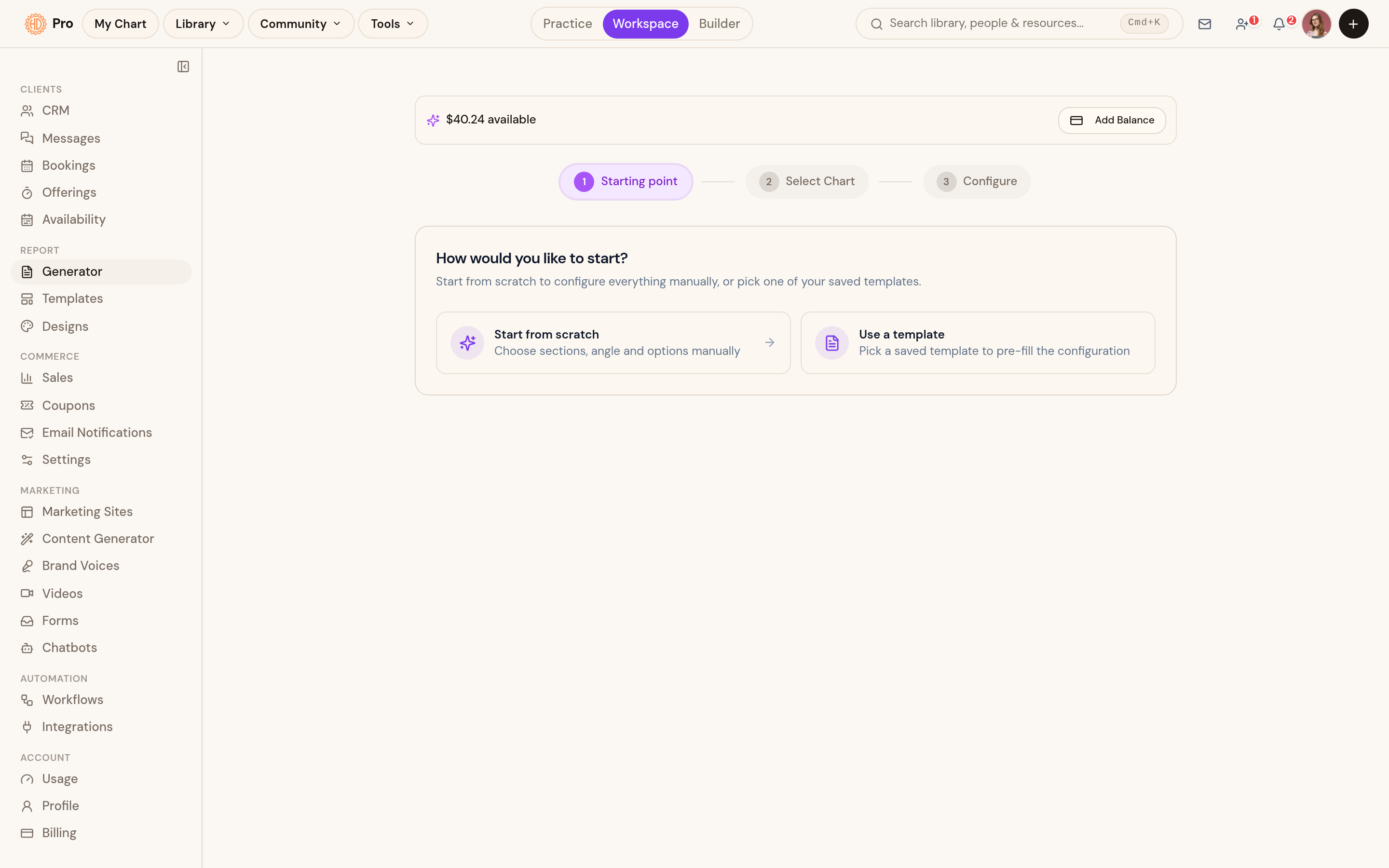This screenshot has height=868, width=1389.
Task: Choose Start from scratch card
Action: tap(613, 343)
